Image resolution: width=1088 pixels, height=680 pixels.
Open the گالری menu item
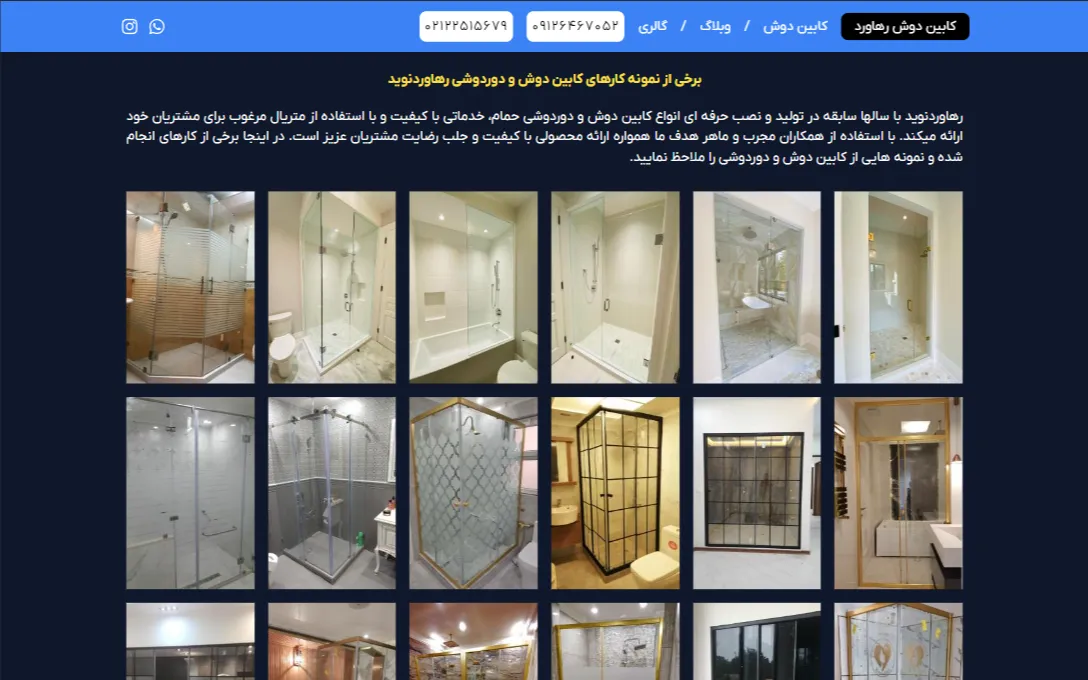tap(652, 26)
